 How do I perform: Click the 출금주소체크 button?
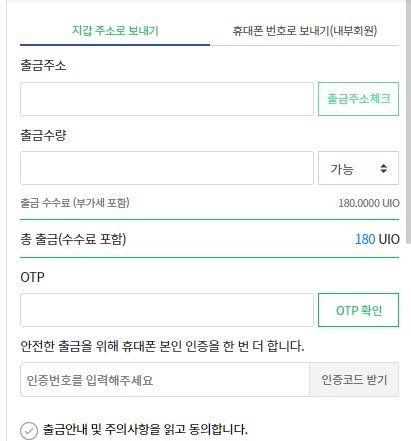pos(358,99)
